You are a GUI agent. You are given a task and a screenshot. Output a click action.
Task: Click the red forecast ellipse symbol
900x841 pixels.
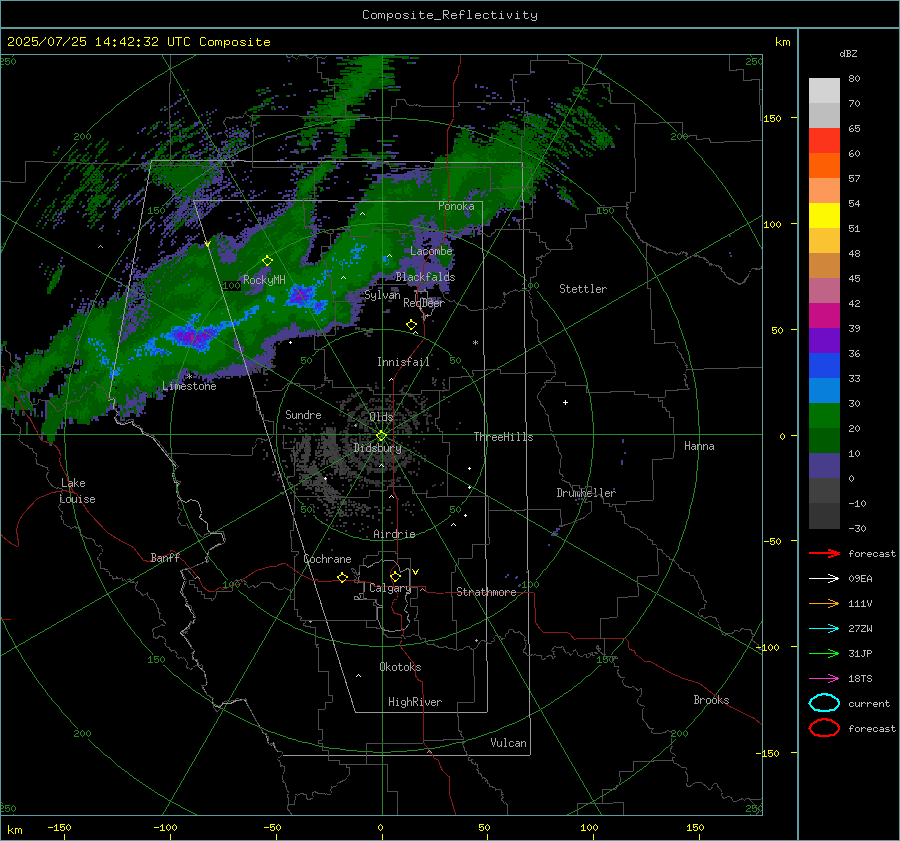[824, 728]
